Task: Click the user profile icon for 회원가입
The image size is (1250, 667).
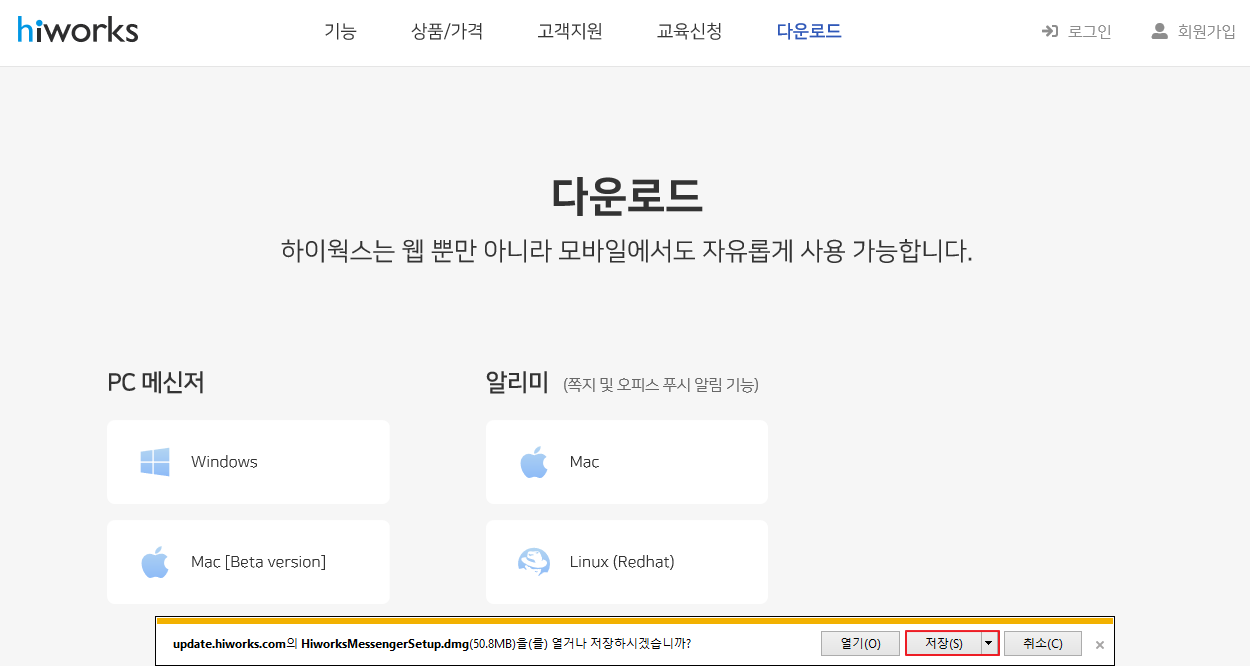Action: click(x=1160, y=31)
